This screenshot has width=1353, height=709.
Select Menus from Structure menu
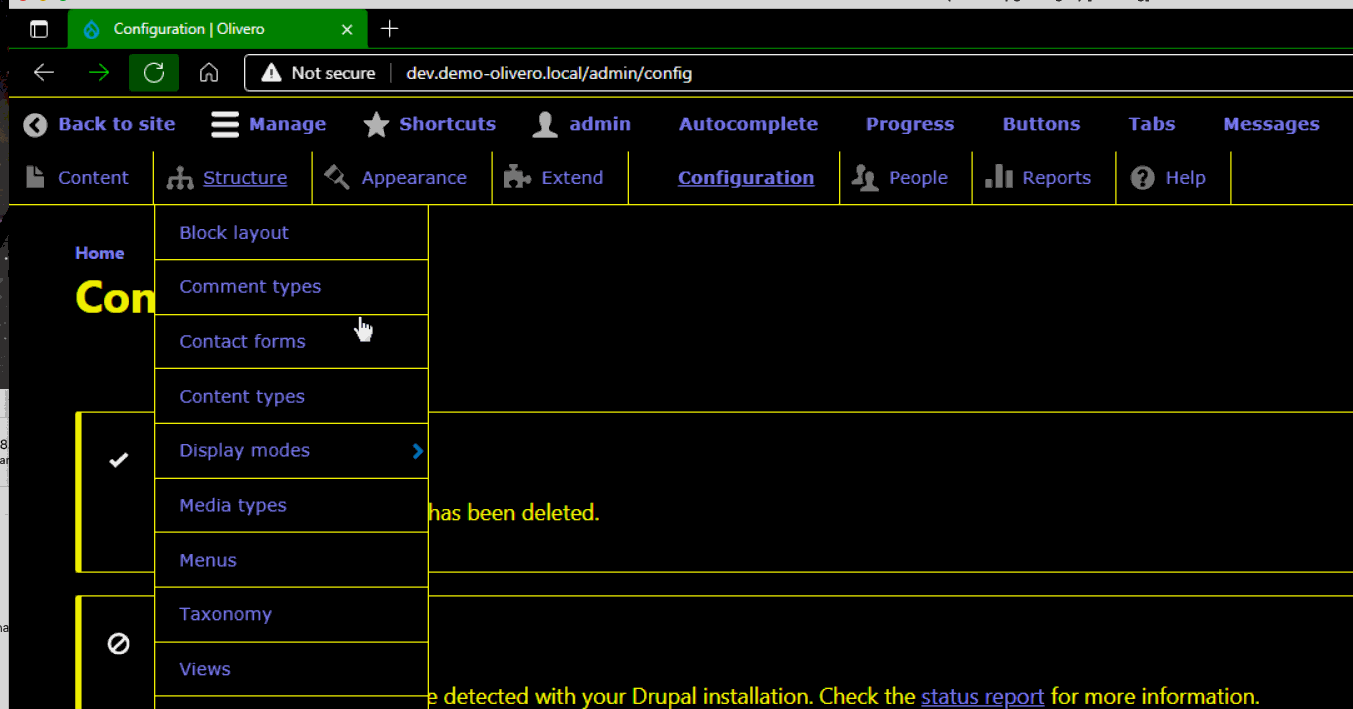pyautogui.click(x=291, y=560)
